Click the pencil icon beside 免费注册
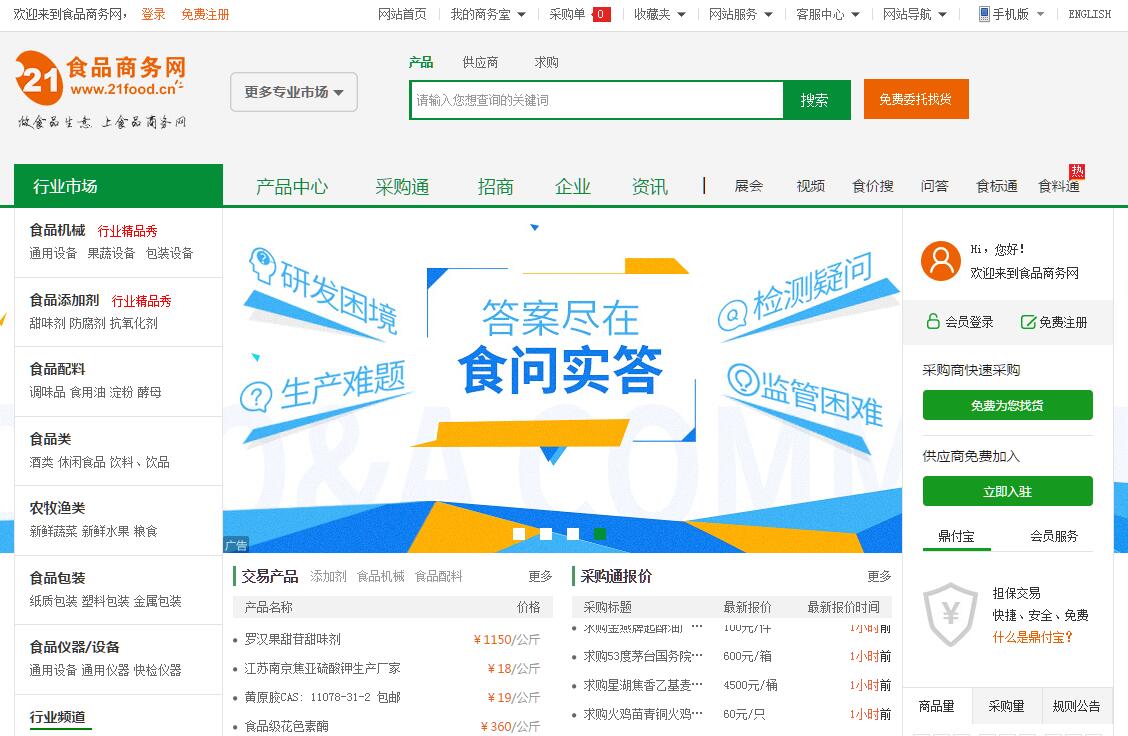Viewport: 1128px width, 736px height. 1027,322
